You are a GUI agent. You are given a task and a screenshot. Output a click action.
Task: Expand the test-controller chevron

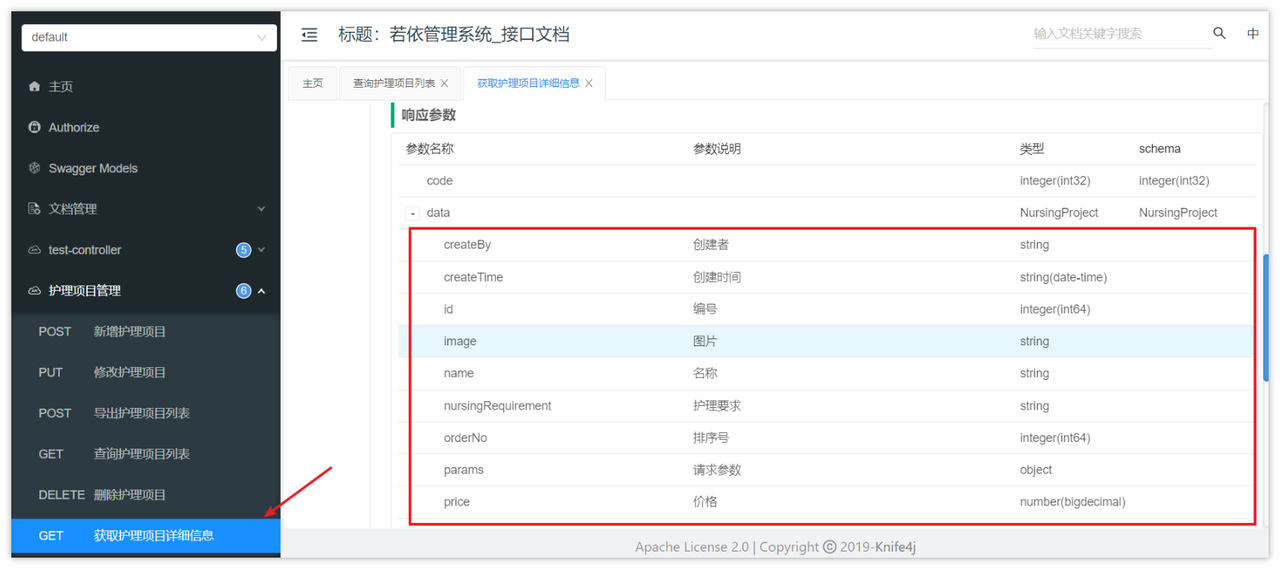pos(262,250)
